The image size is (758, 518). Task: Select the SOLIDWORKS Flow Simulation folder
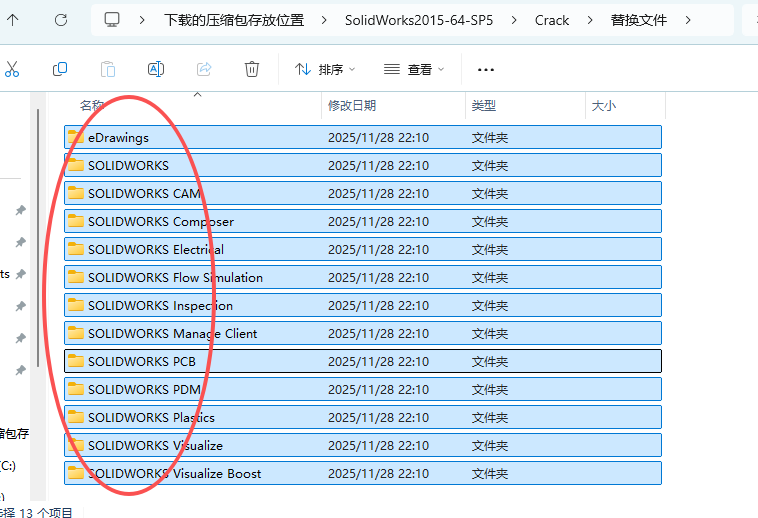(x=363, y=277)
